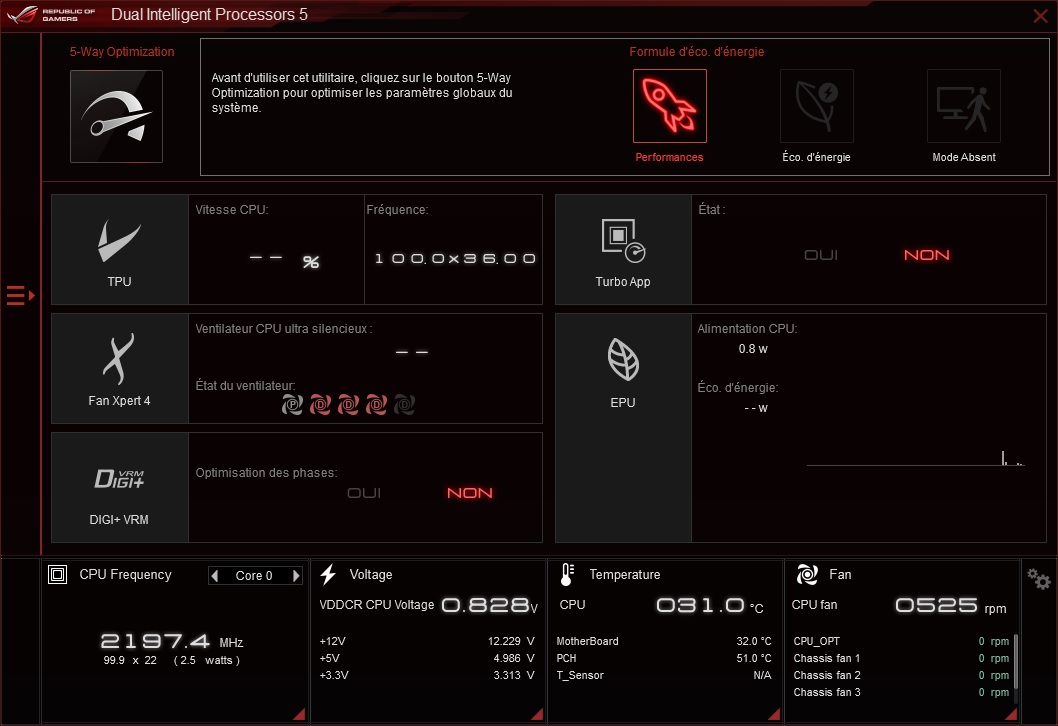Switch to next core with right arrow
Screen dimensions: 1058x726
click(x=296, y=576)
